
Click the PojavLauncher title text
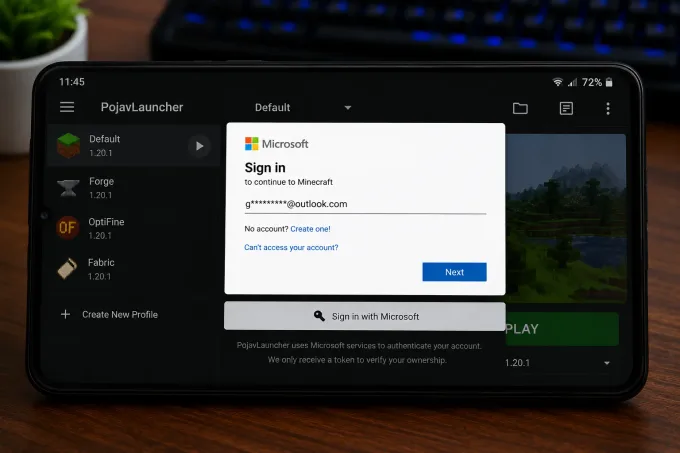[x=142, y=107]
